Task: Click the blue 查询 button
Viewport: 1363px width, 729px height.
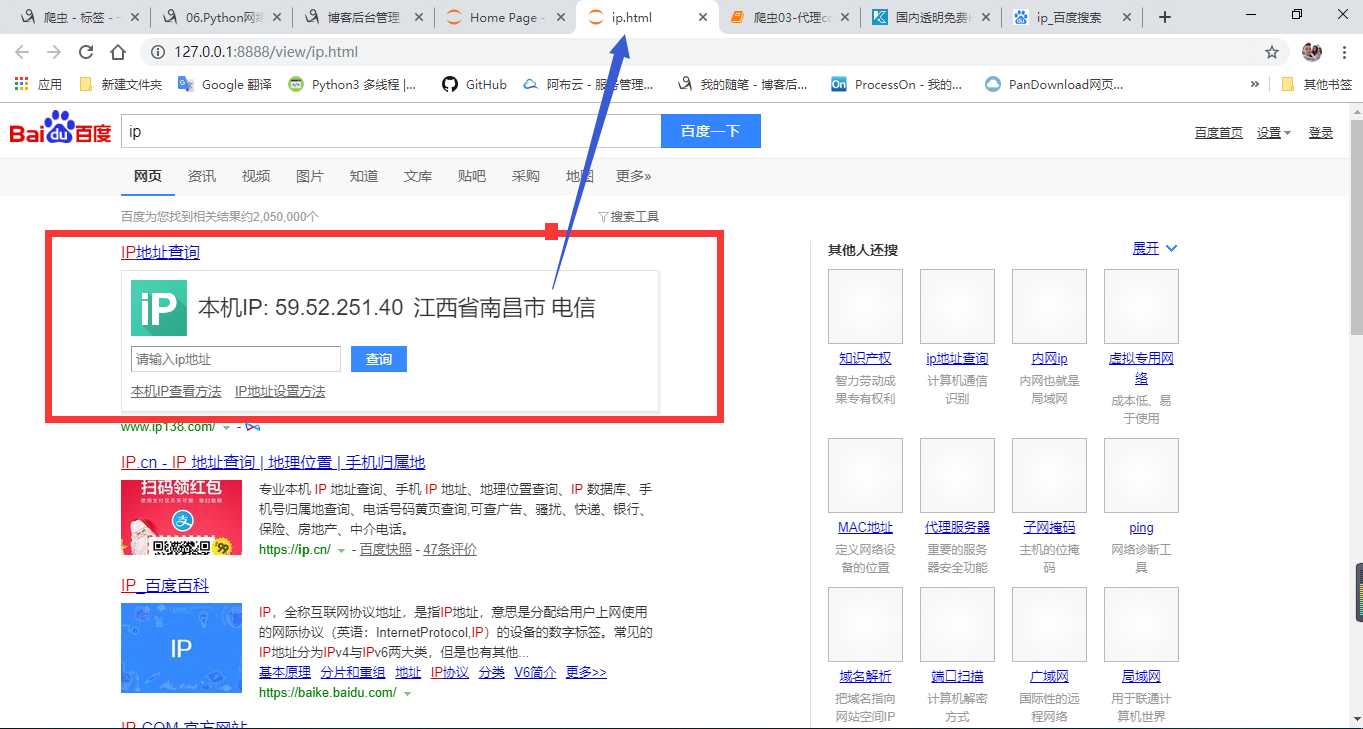Action: point(379,359)
